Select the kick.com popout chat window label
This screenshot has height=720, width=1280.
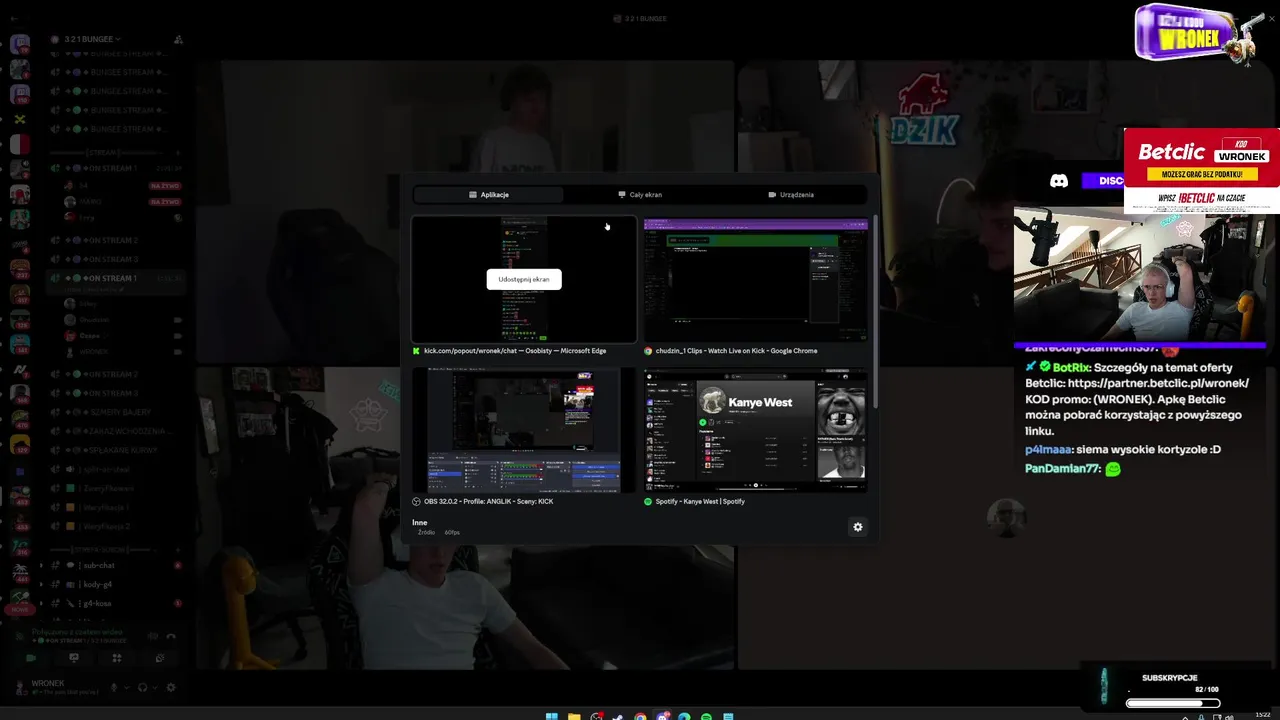(515, 351)
